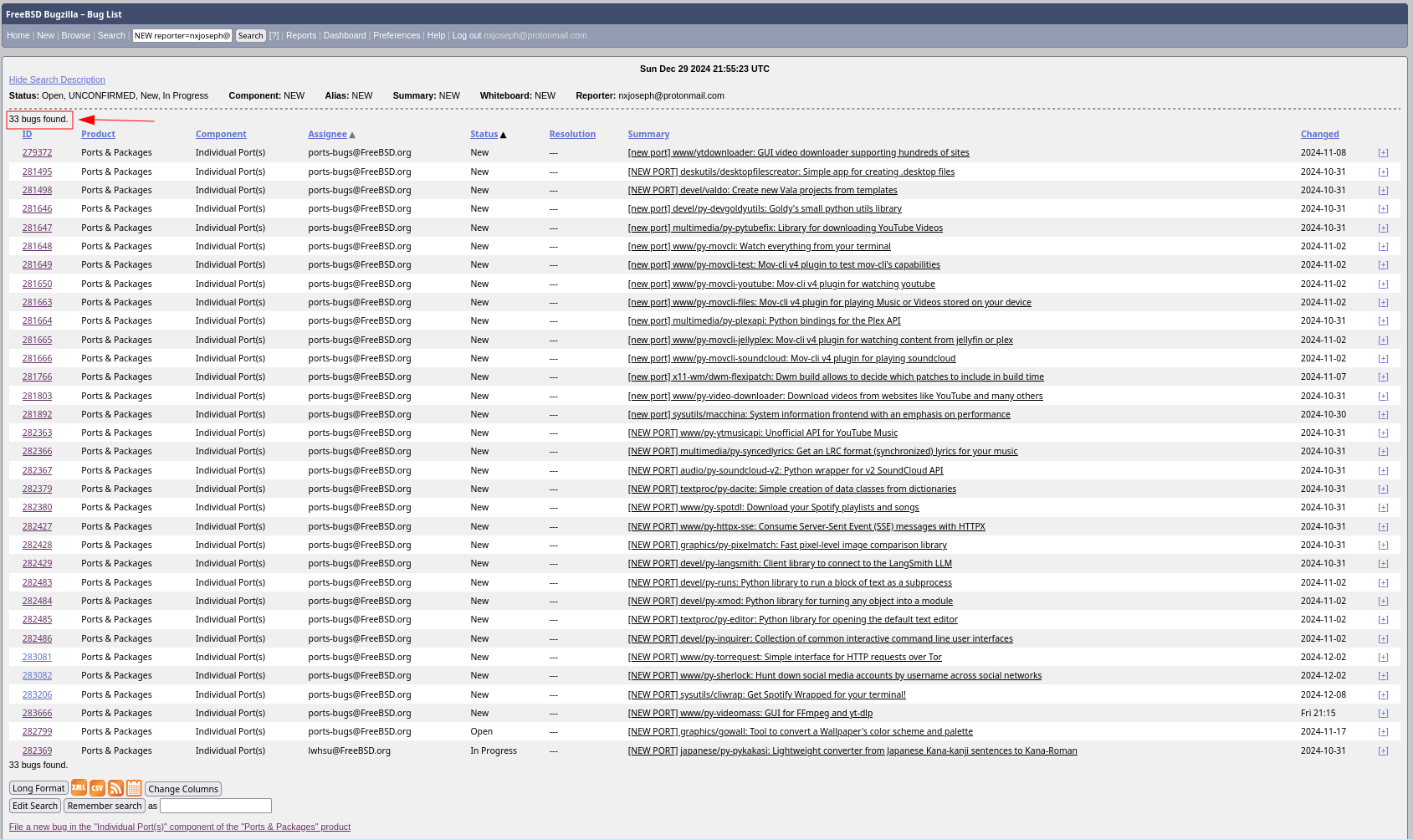
Task: Click [+] icon for bug 282369
Action: coord(1383,751)
